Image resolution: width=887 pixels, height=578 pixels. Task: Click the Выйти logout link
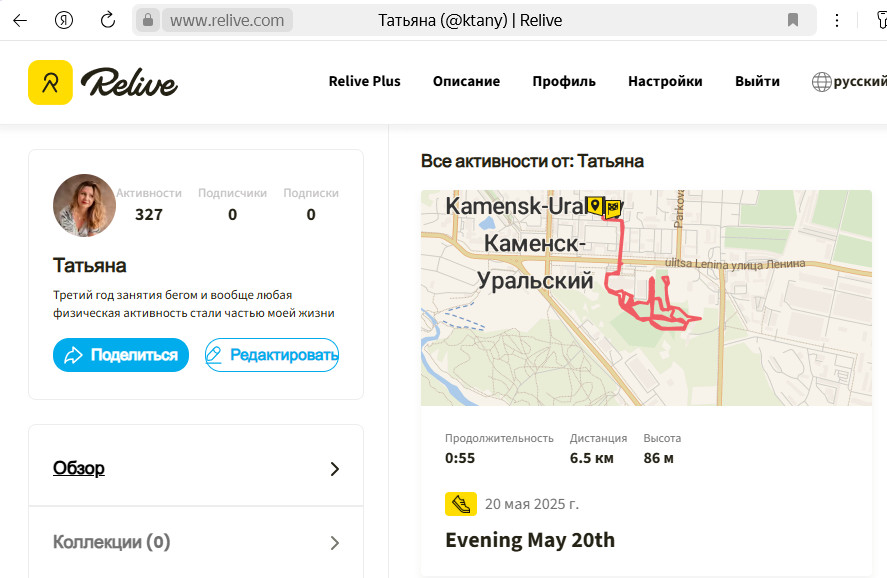click(x=757, y=81)
